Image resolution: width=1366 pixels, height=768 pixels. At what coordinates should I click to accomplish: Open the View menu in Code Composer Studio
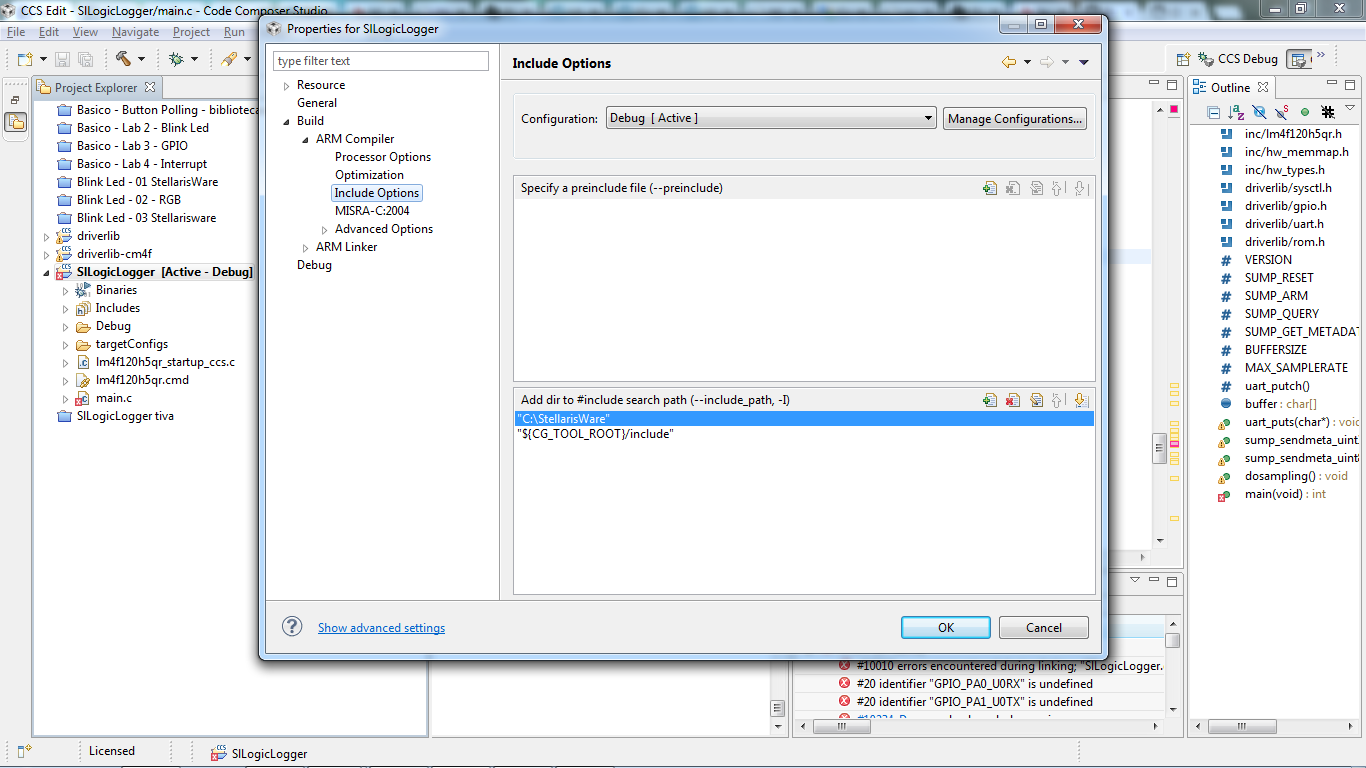point(85,32)
